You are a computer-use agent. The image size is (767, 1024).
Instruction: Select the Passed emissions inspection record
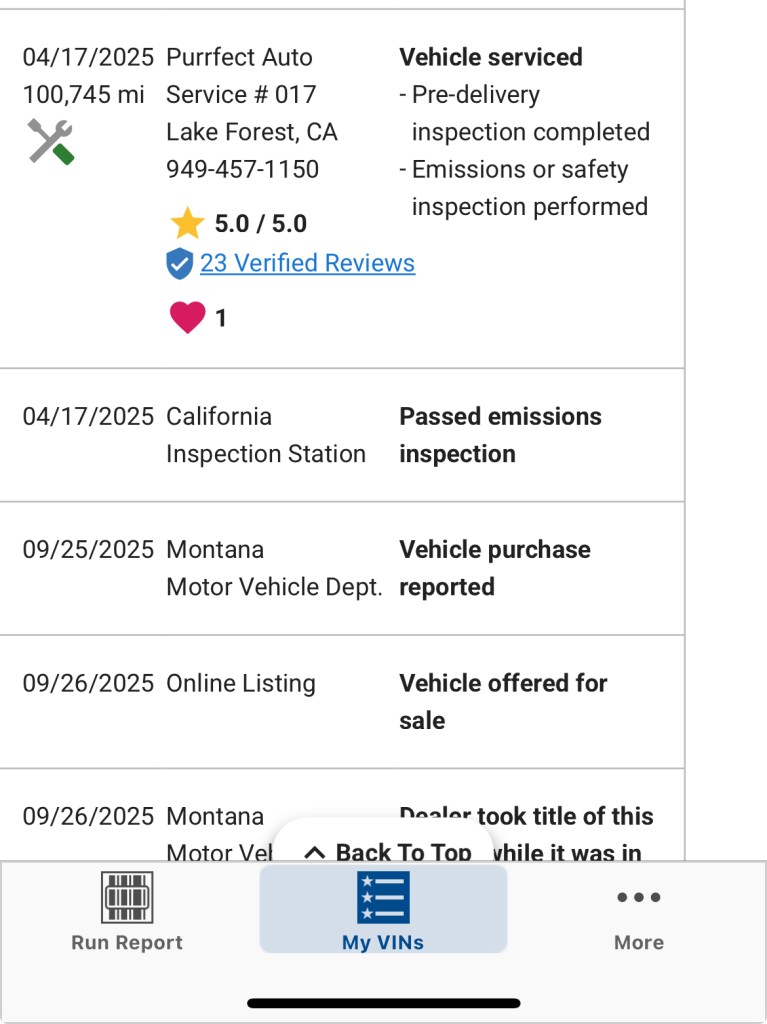click(x=500, y=435)
